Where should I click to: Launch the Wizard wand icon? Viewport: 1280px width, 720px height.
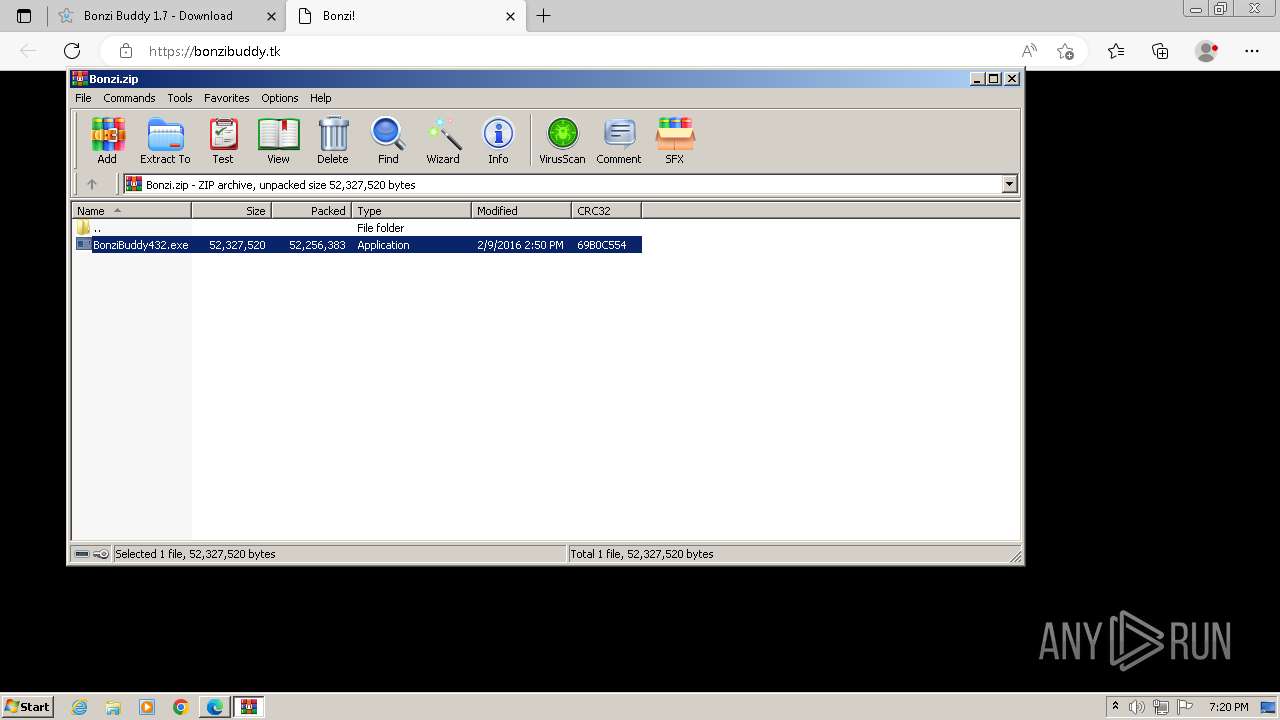coord(443,140)
